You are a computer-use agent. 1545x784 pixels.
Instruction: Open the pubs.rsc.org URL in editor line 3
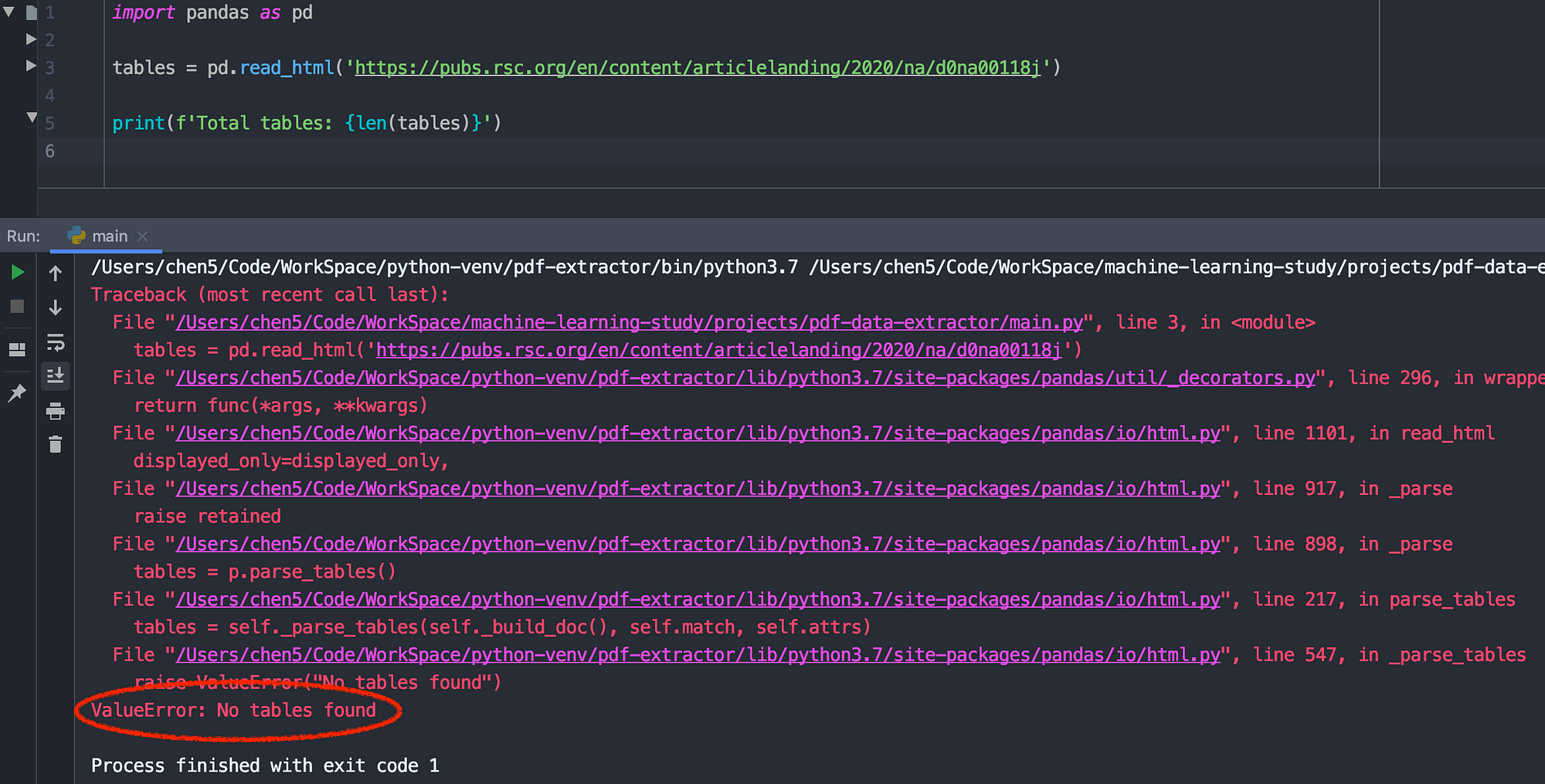pos(698,68)
